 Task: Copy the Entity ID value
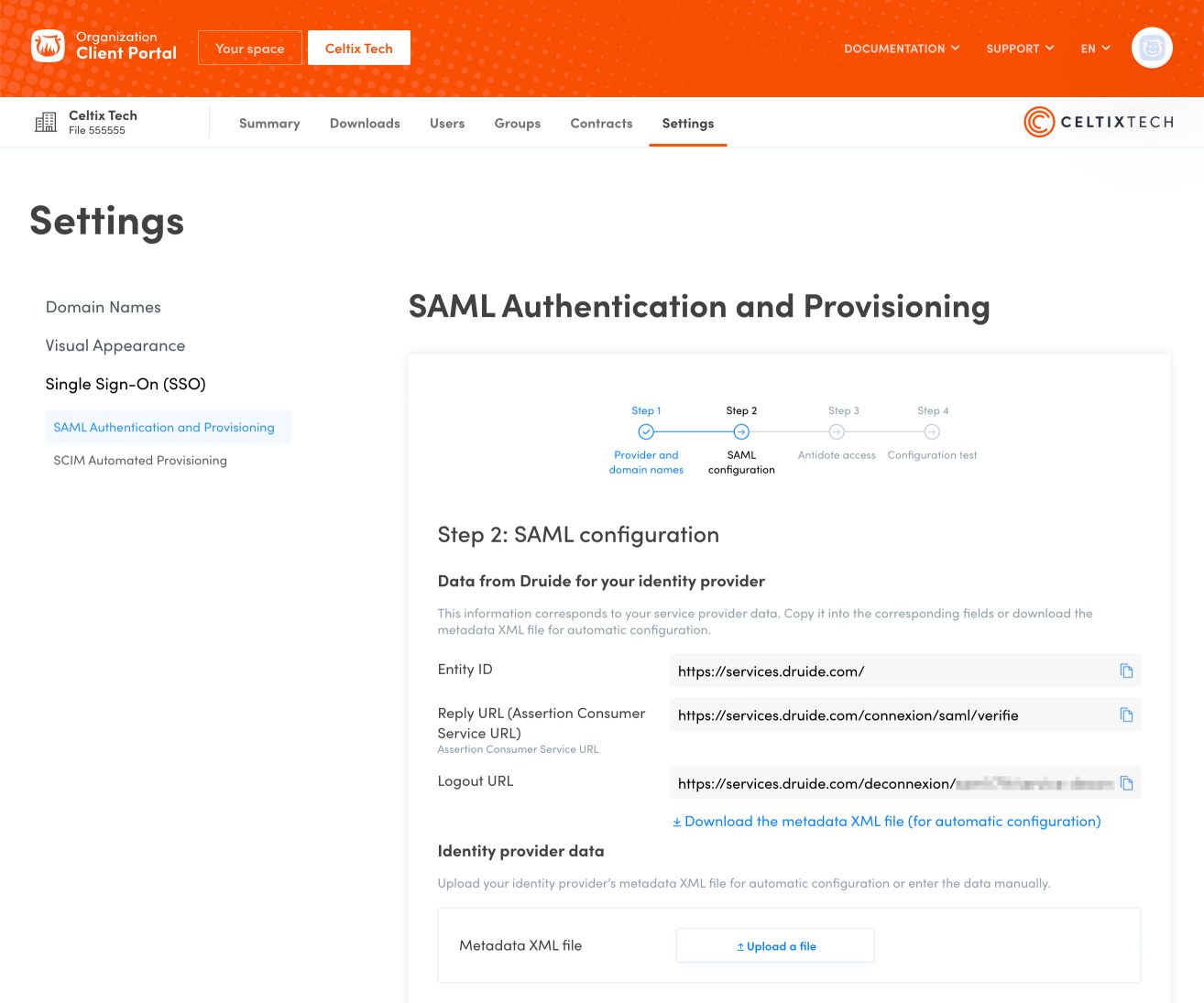[1126, 671]
